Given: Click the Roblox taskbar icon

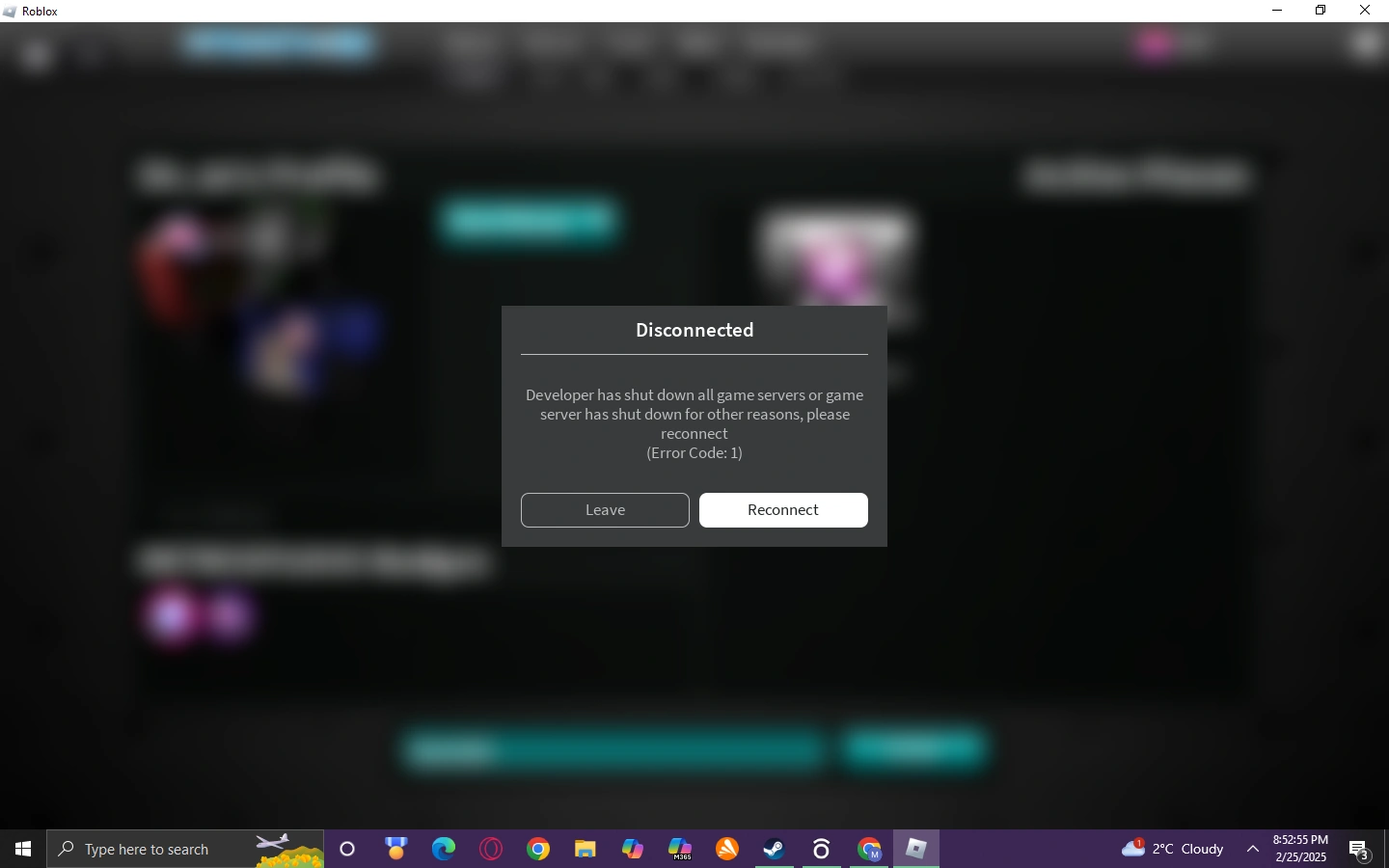Looking at the screenshot, I should (x=917, y=849).
